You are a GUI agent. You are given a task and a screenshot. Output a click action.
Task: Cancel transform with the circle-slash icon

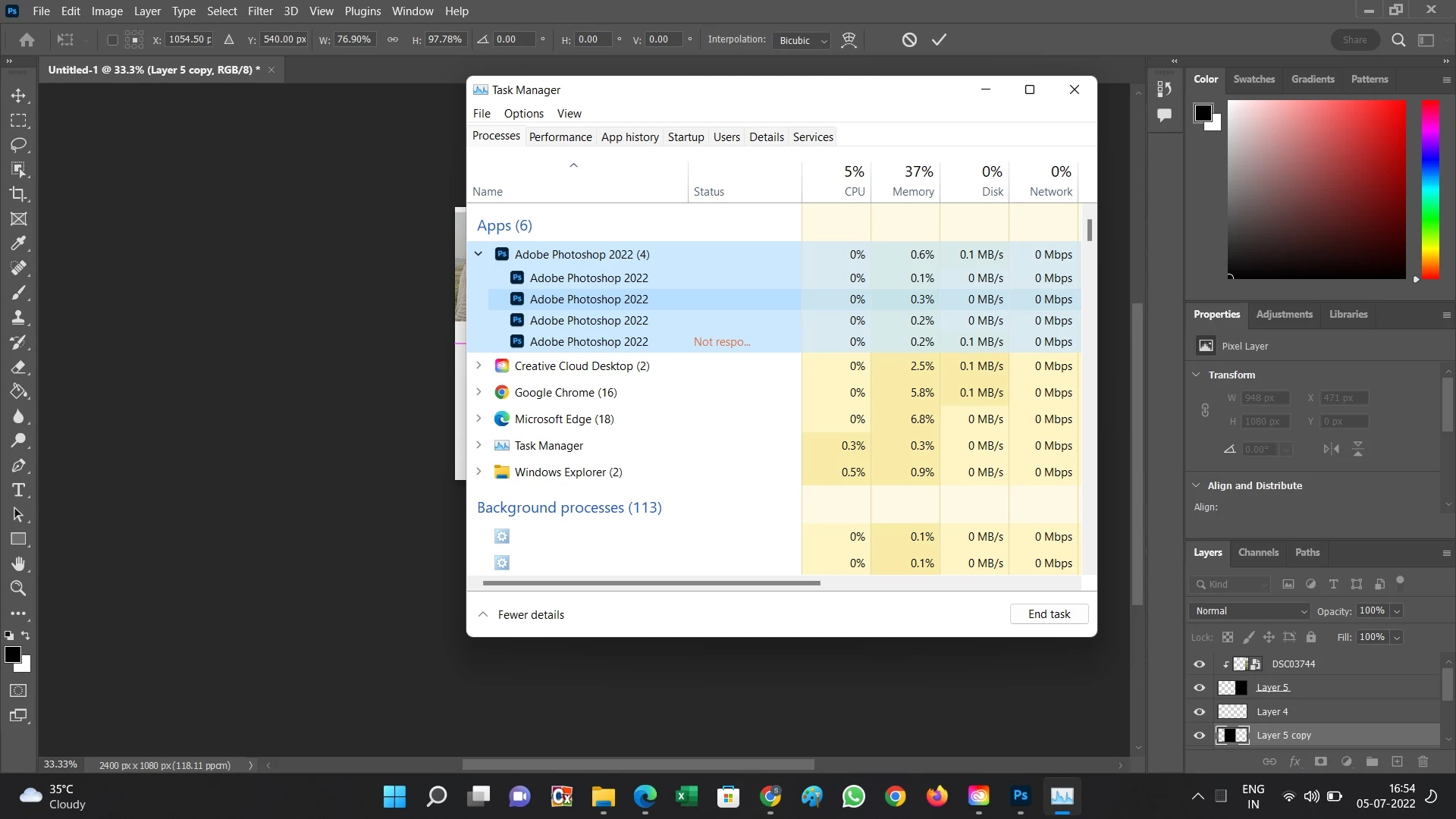[909, 39]
